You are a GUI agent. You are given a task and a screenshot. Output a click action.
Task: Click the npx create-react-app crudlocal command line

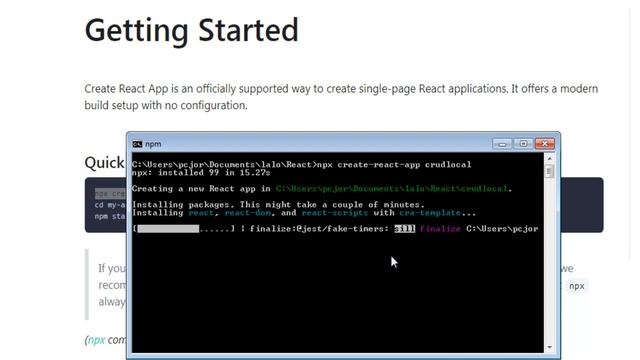301,164
